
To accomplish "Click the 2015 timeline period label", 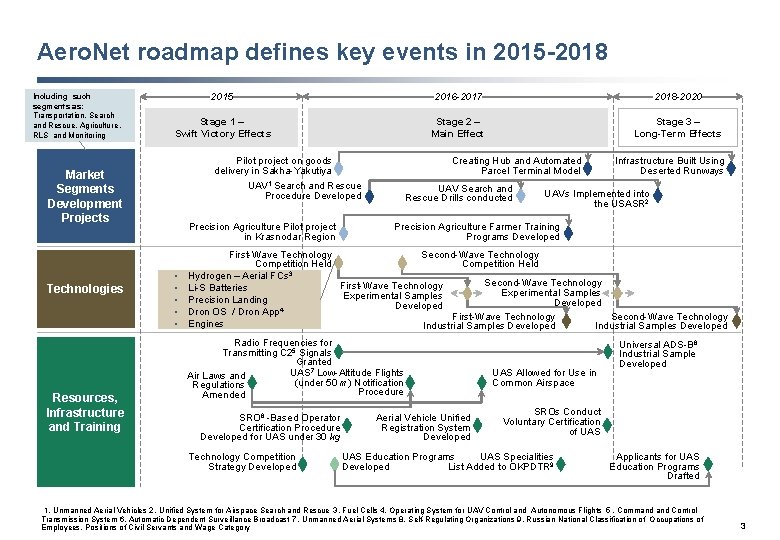I will point(222,96).
